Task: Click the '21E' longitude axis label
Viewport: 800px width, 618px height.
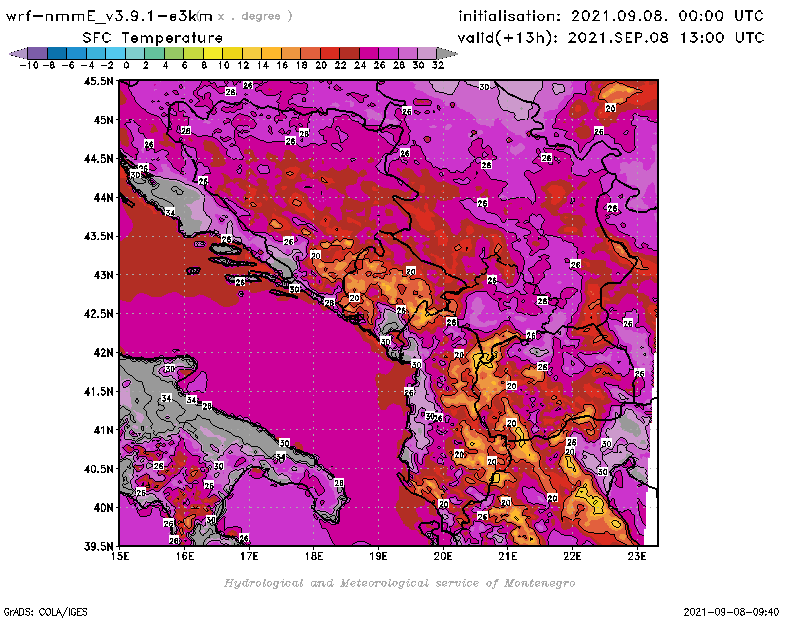Action: (508, 556)
